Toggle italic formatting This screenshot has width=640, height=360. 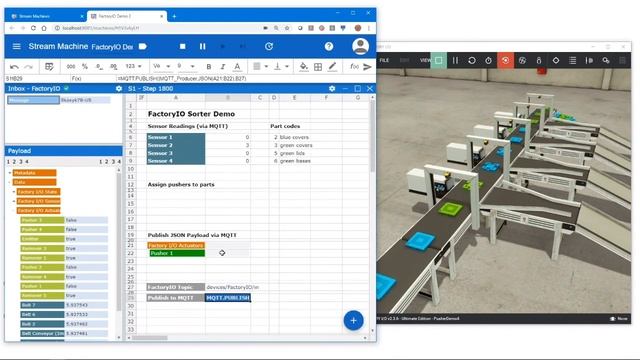tap(223, 67)
